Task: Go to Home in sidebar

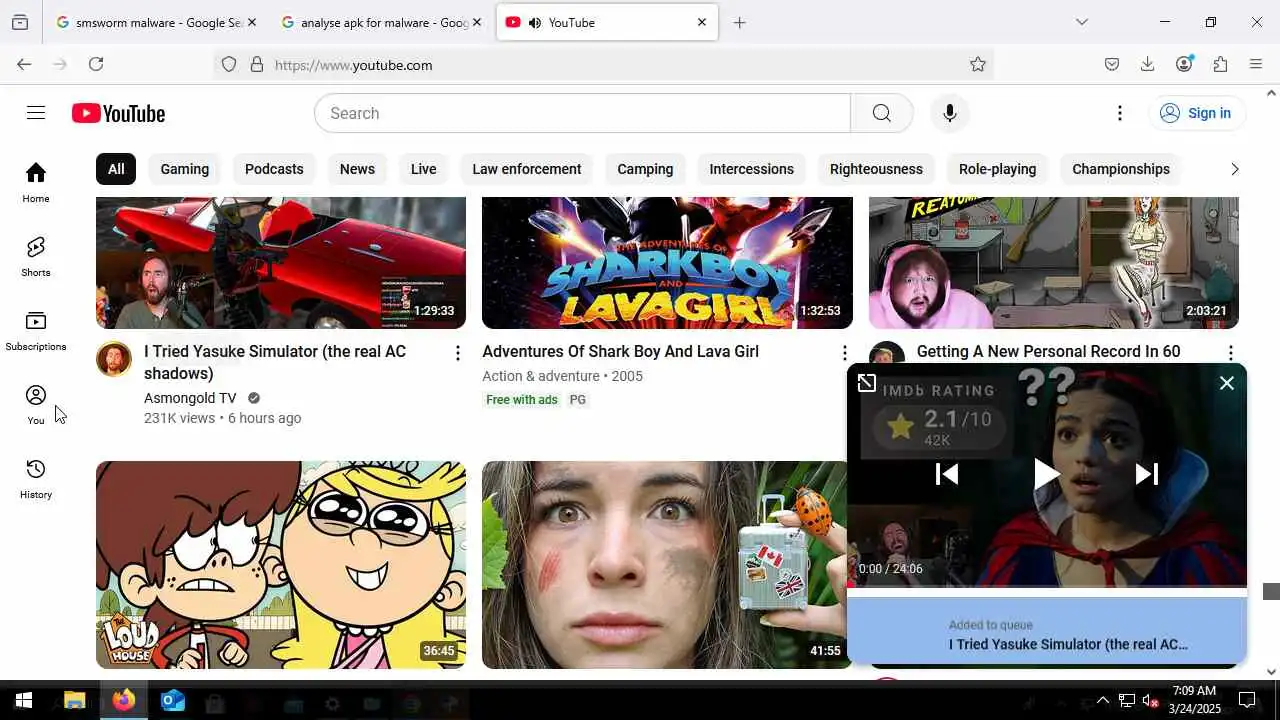Action: pyautogui.click(x=36, y=182)
